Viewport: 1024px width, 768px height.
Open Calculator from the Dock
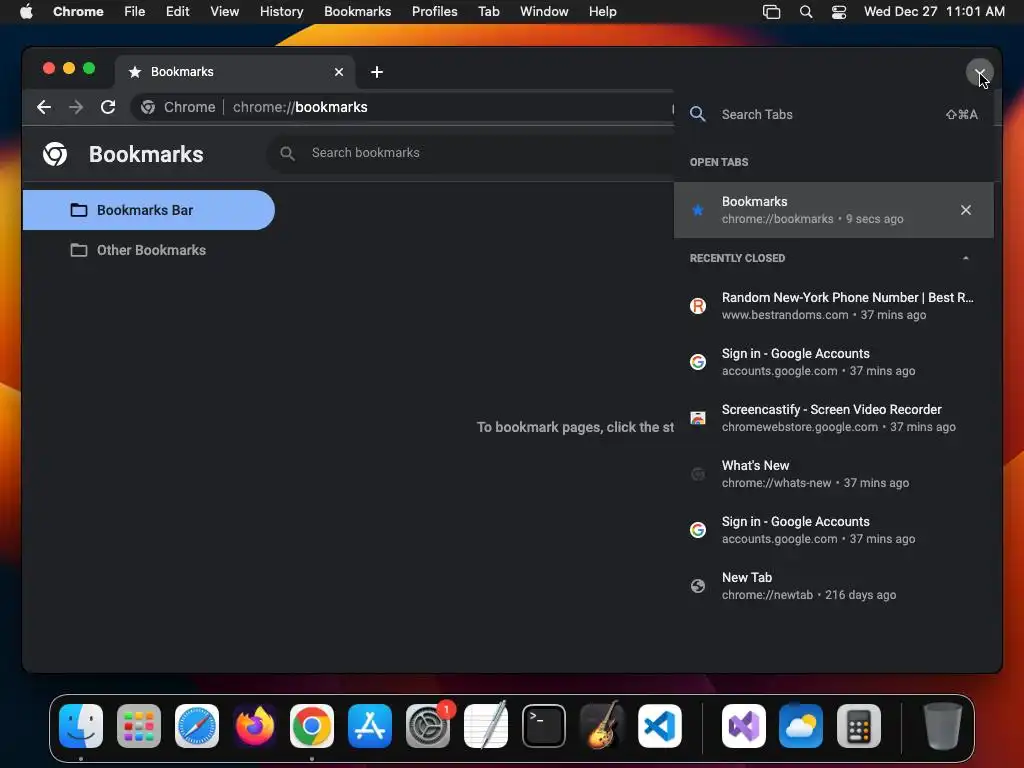click(859, 726)
